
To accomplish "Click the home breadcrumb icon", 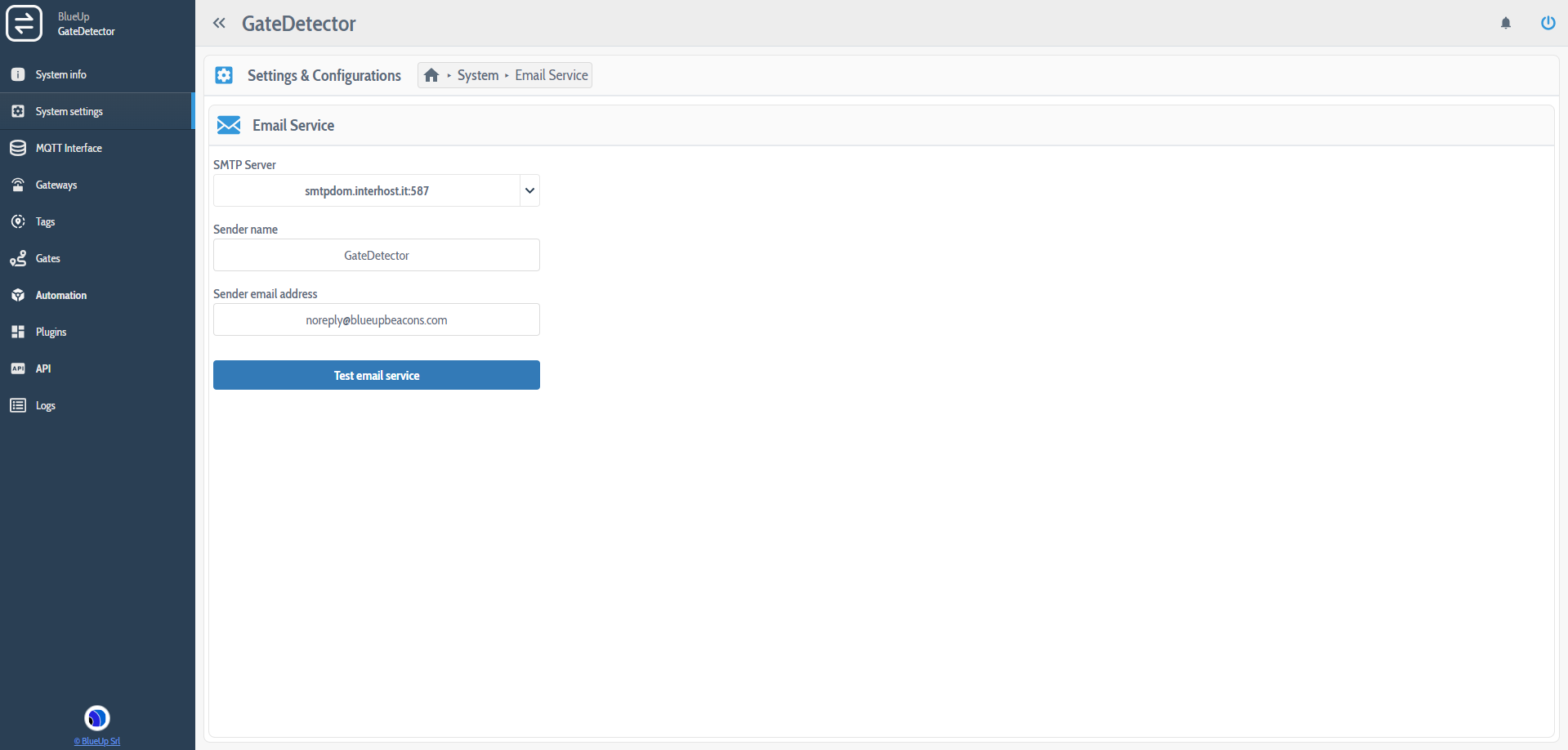I will tap(432, 75).
